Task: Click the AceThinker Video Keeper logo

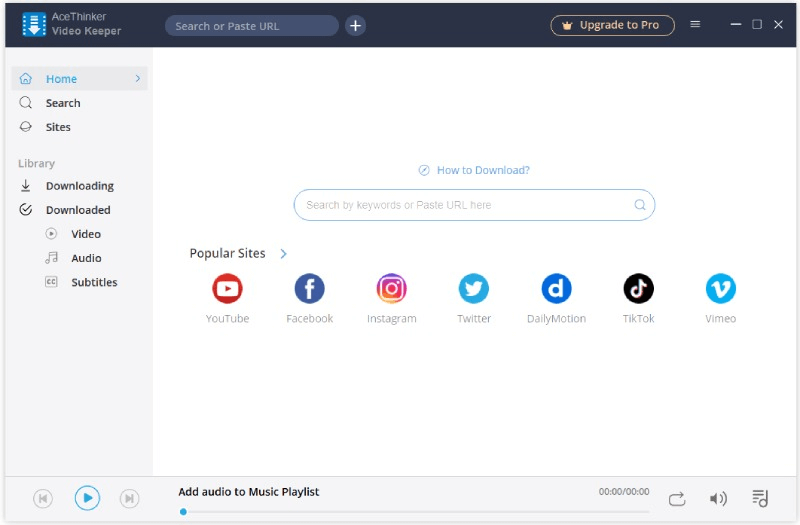Action: click(34, 24)
